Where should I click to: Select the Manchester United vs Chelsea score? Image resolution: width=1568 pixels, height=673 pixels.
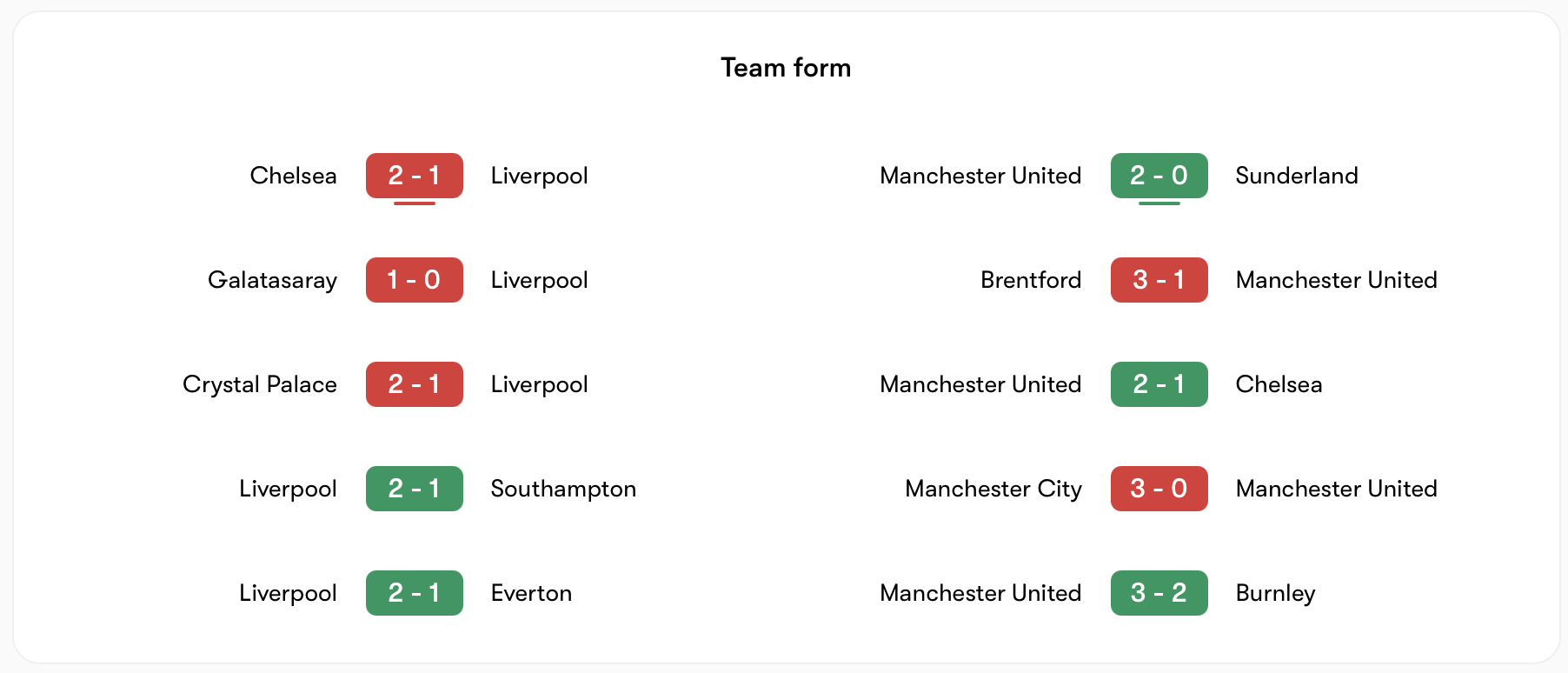click(x=1159, y=384)
